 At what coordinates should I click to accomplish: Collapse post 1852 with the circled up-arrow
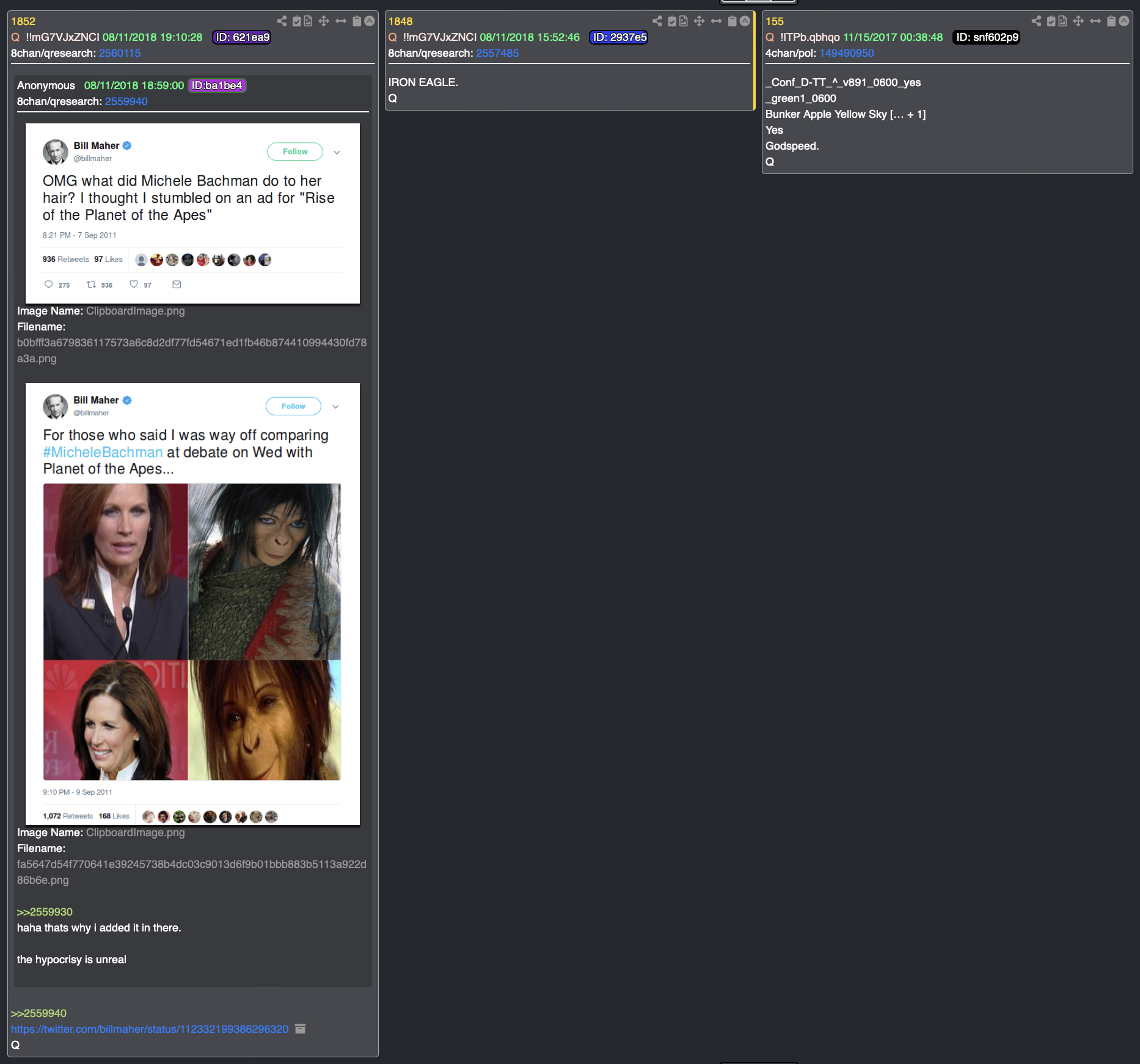(x=370, y=21)
